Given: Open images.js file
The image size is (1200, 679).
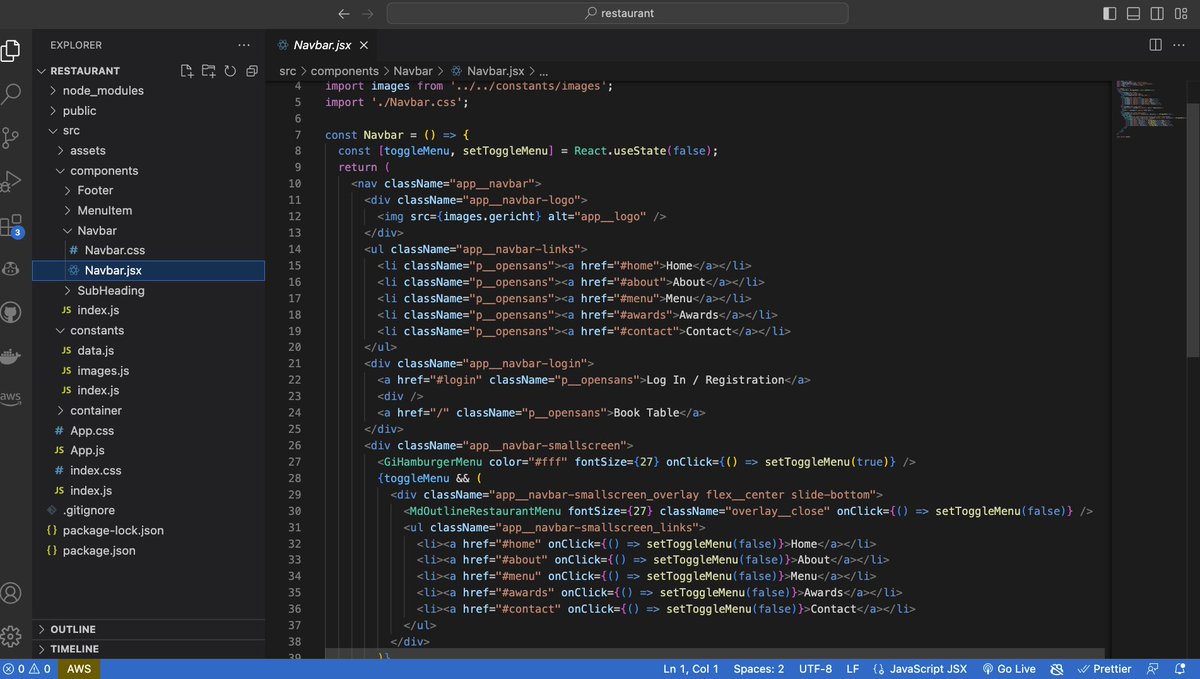Looking at the screenshot, I should (148, 371).
